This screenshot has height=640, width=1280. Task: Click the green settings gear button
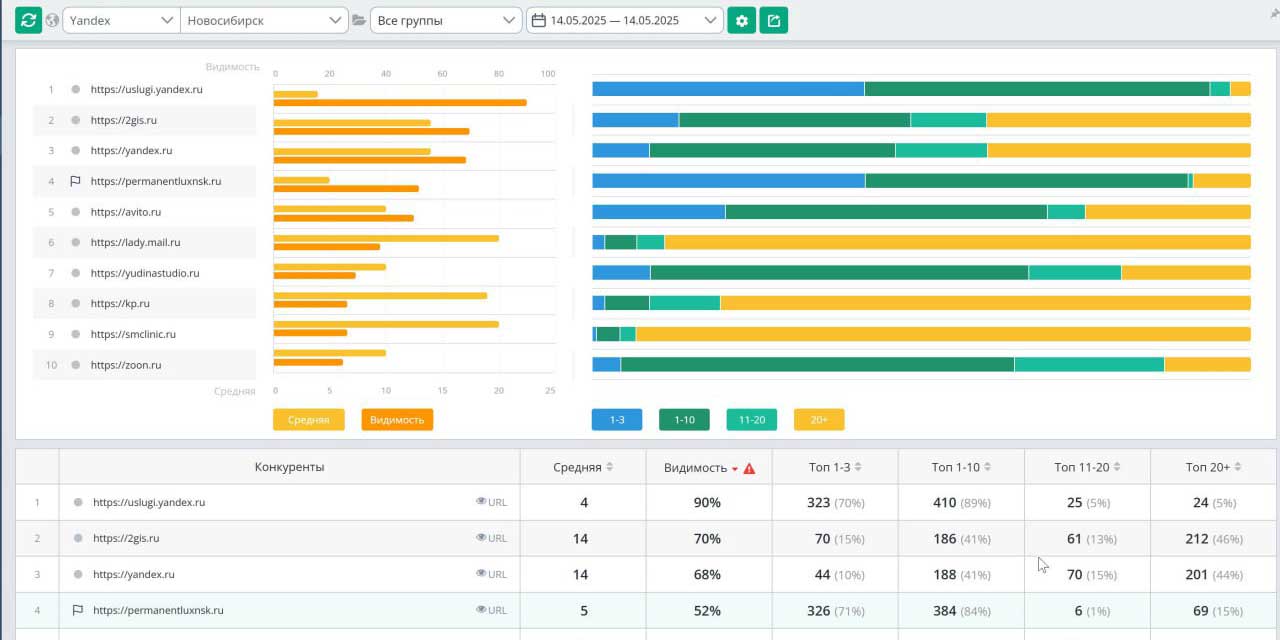(741, 20)
